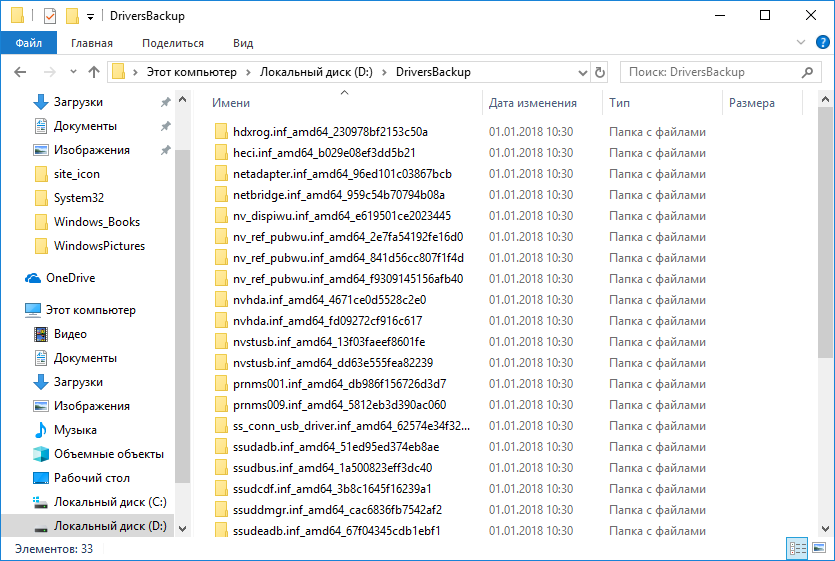This screenshot has height=561, width=835.
Task: Expand the ribbon with the chevron
Action: [x=800, y=42]
